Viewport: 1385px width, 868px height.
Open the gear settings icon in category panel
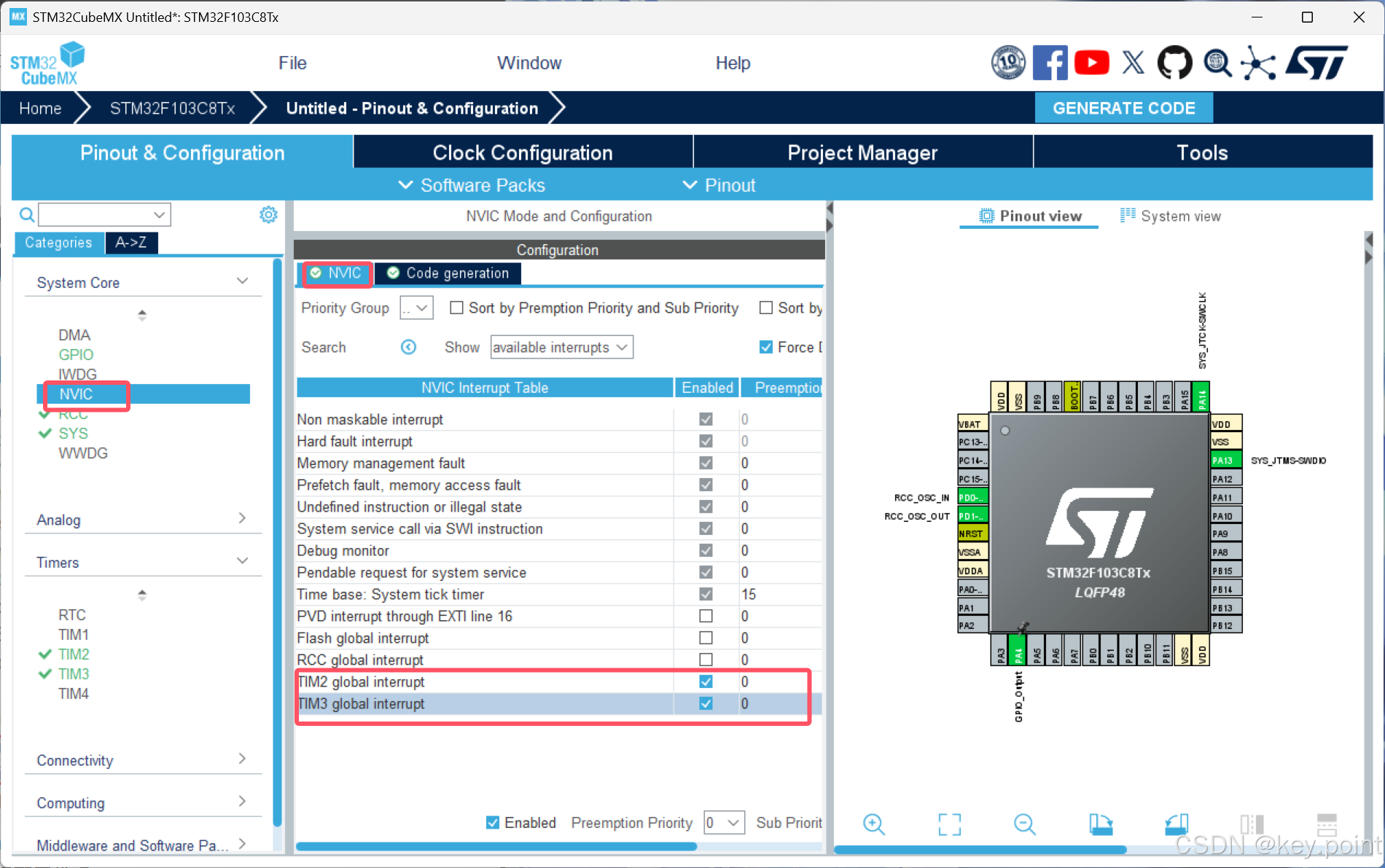[x=268, y=214]
